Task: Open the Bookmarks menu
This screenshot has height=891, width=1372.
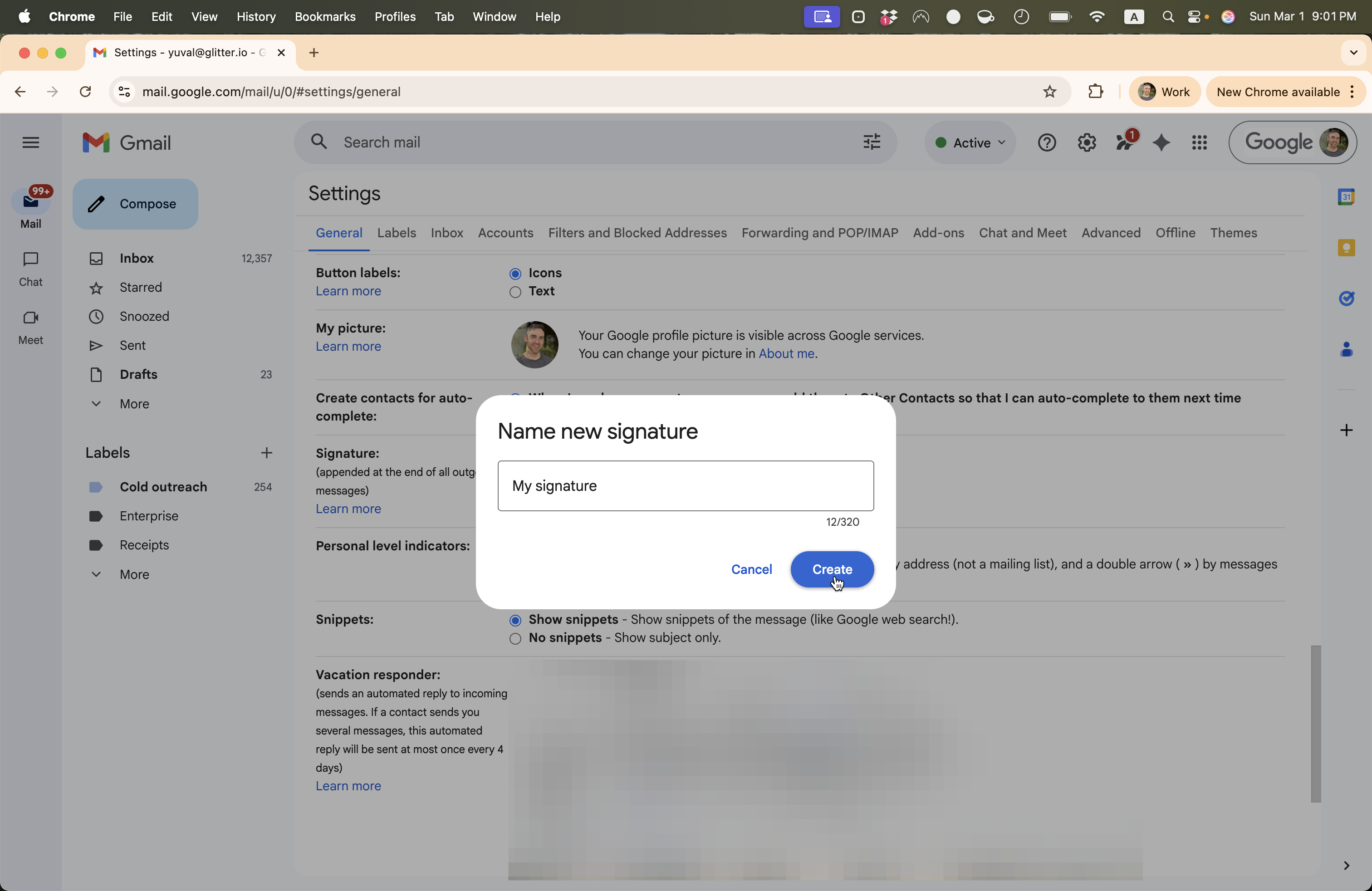Action: click(x=324, y=17)
